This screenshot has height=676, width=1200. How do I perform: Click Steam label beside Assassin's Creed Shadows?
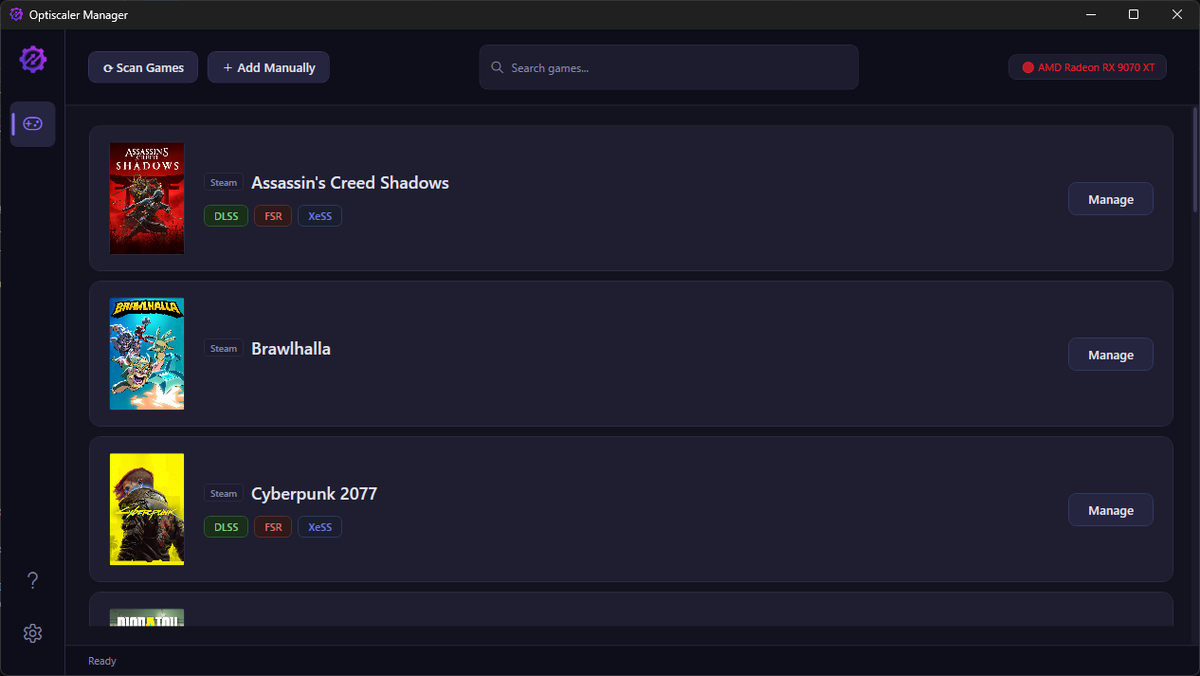click(x=224, y=183)
